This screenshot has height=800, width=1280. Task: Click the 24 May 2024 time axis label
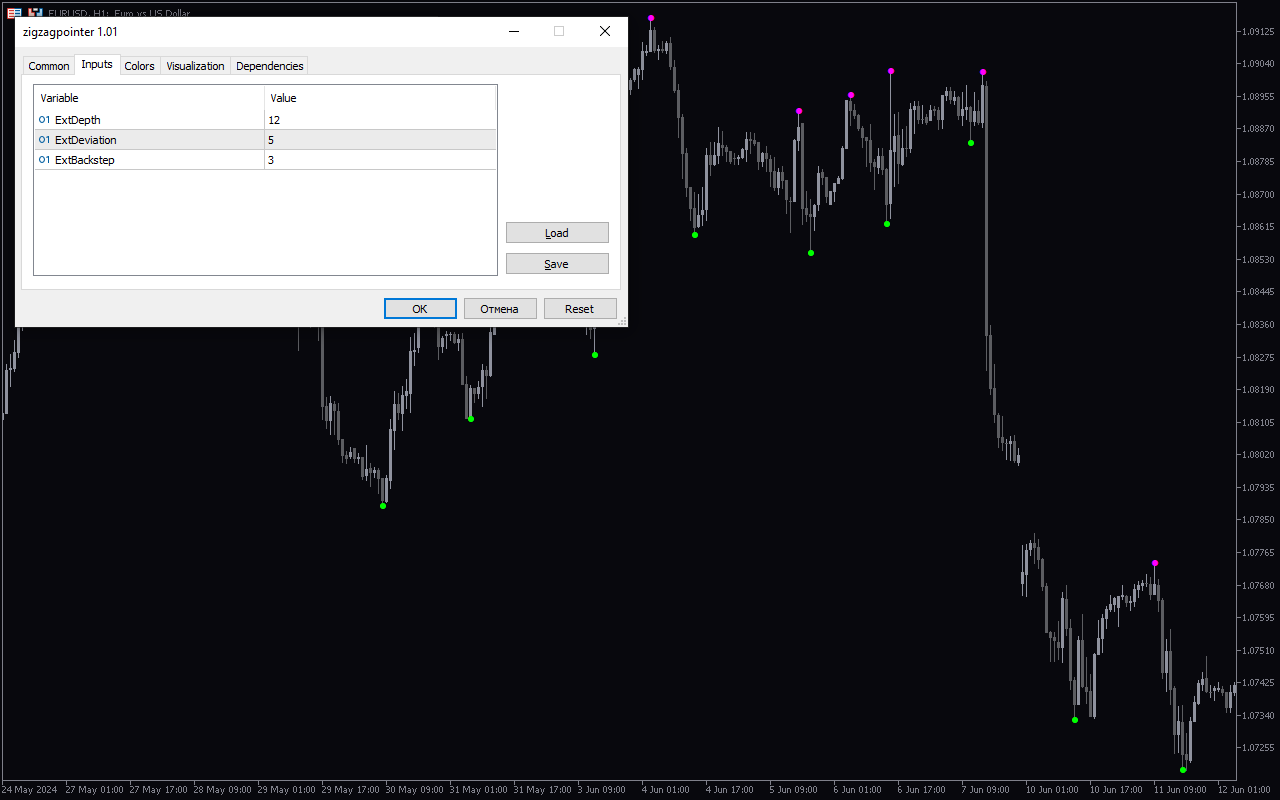[x=30, y=789]
